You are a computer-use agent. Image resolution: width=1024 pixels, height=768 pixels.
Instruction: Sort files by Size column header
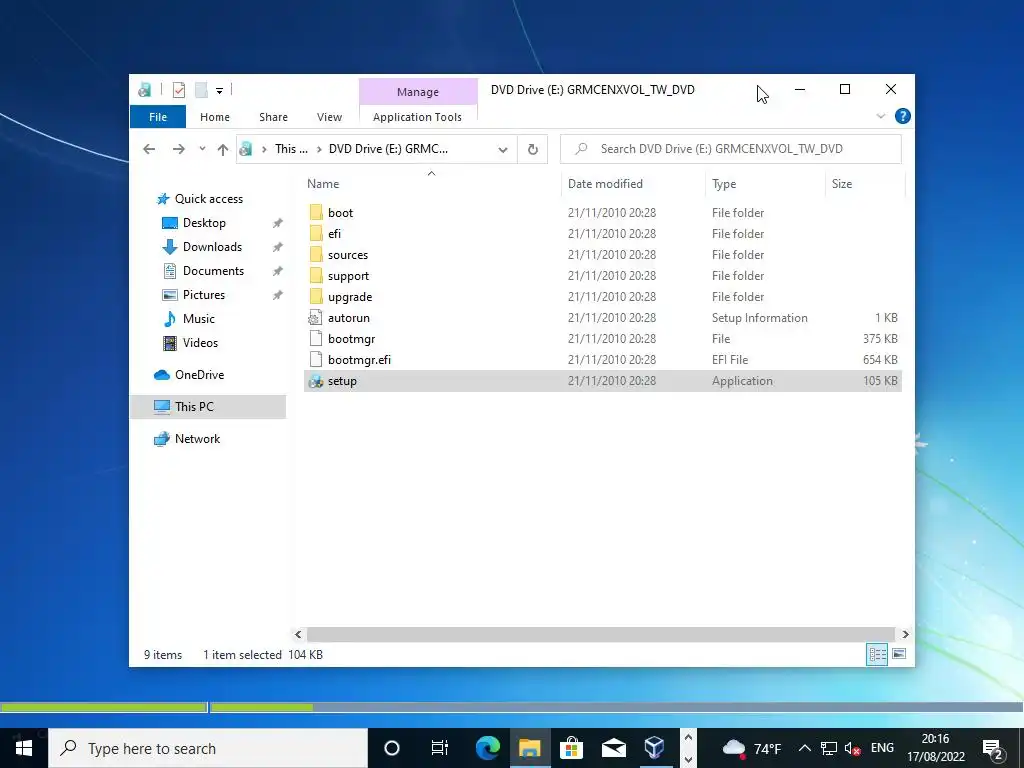(x=842, y=184)
